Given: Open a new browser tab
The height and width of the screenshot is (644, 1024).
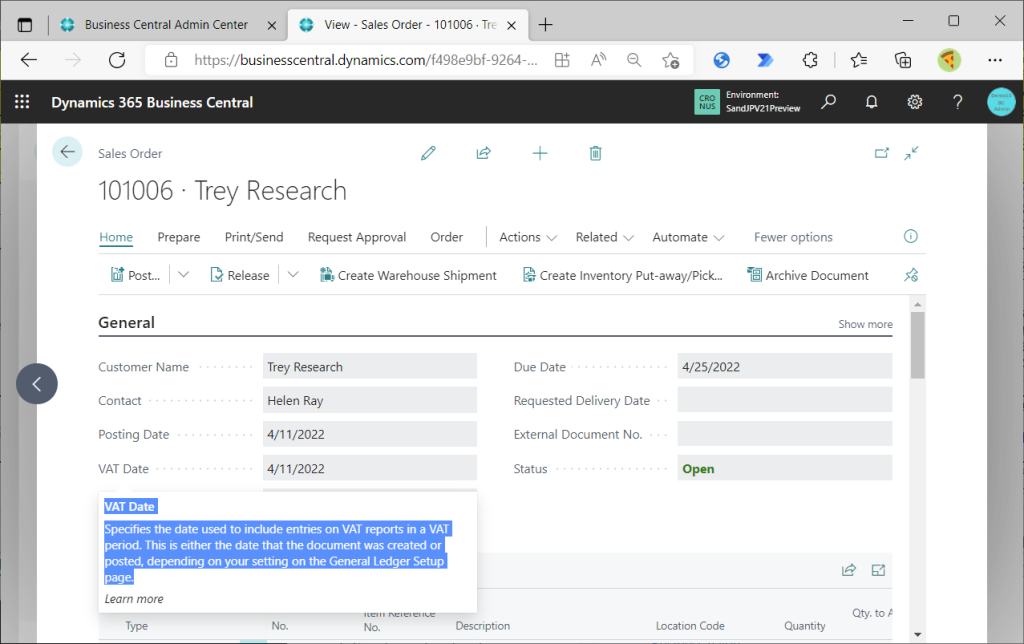Looking at the screenshot, I should [545, 25].
